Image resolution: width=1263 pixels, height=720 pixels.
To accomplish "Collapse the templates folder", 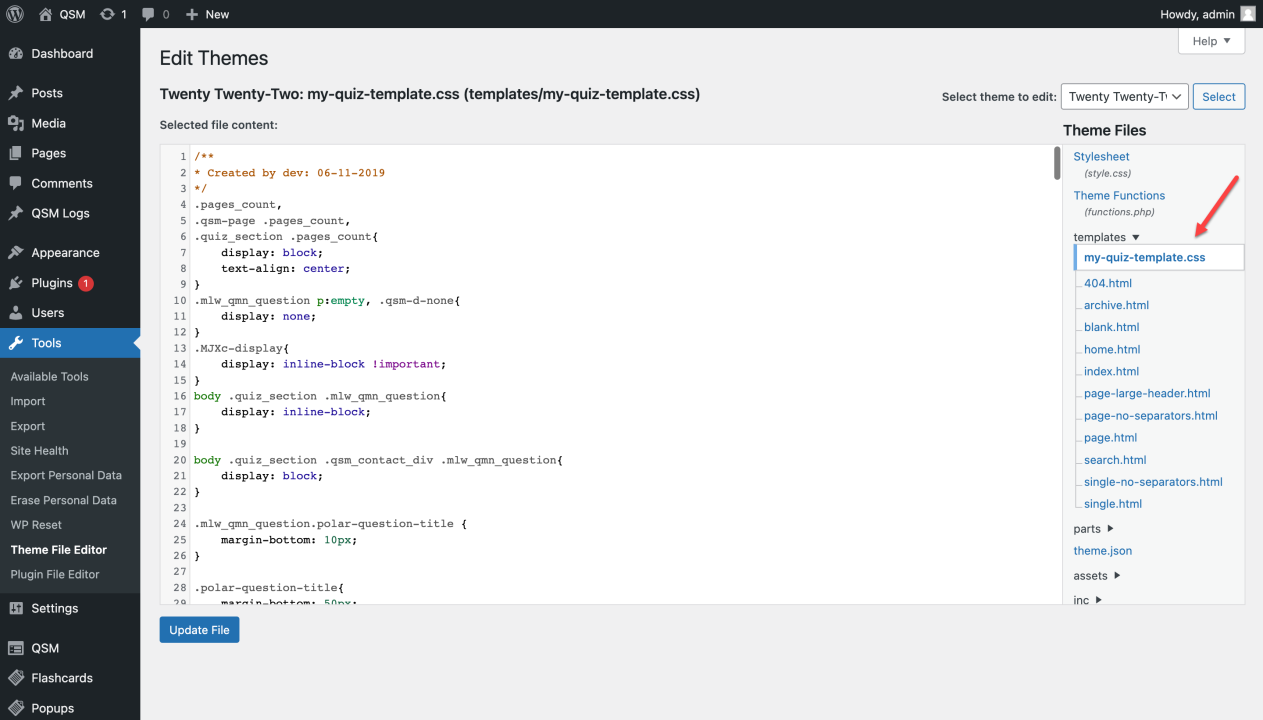I will coord(1104,237).
